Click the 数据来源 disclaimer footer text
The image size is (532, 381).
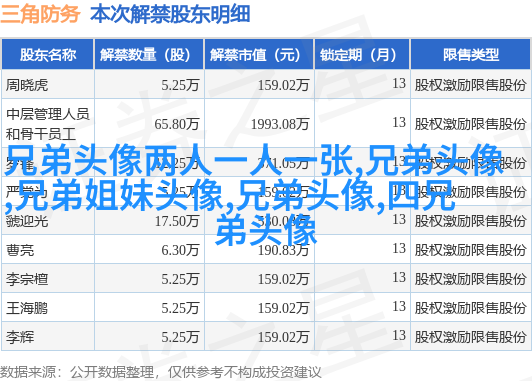click(x=160, y=373)
